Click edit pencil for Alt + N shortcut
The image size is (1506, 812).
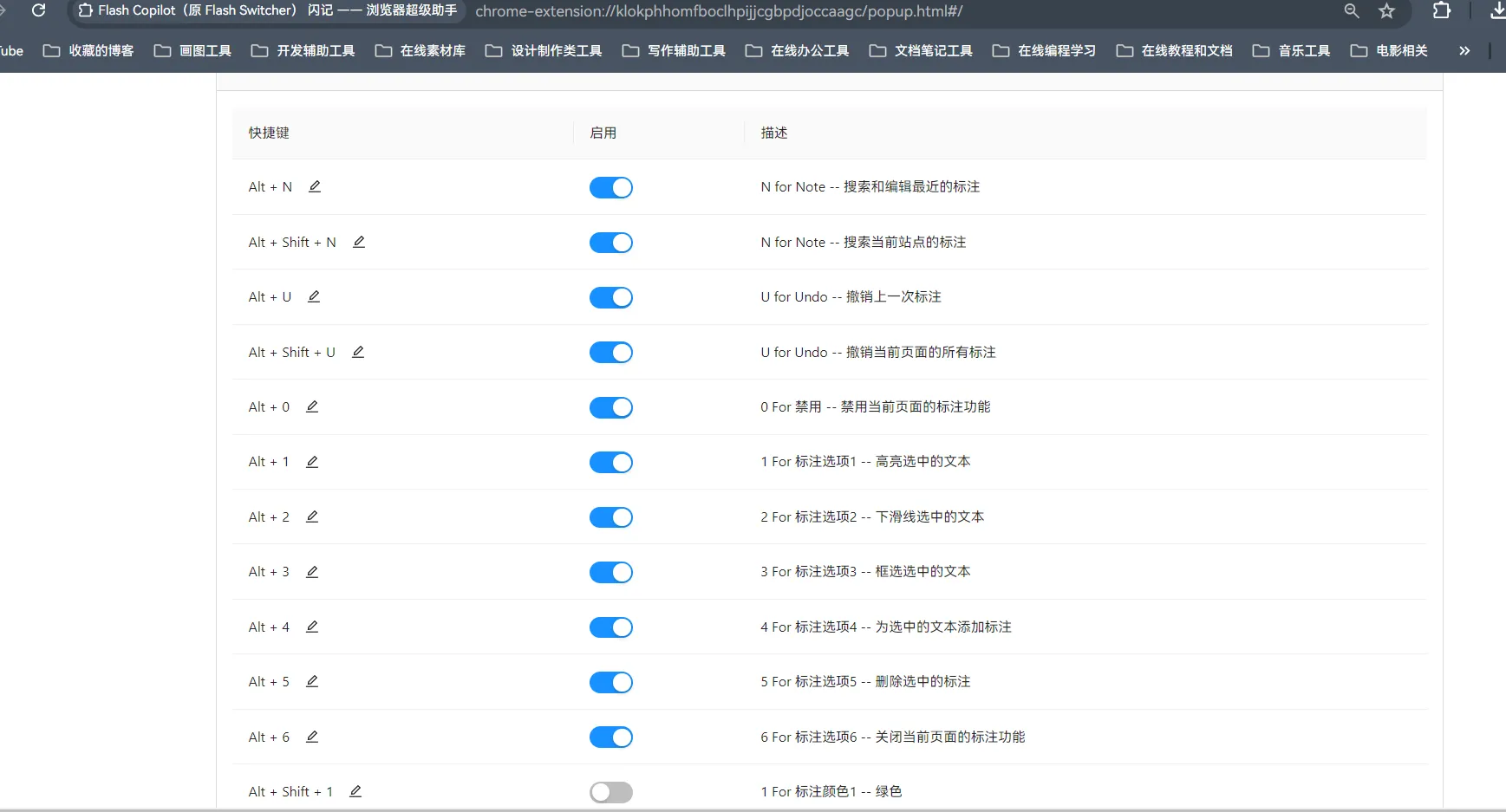(315, 186)
